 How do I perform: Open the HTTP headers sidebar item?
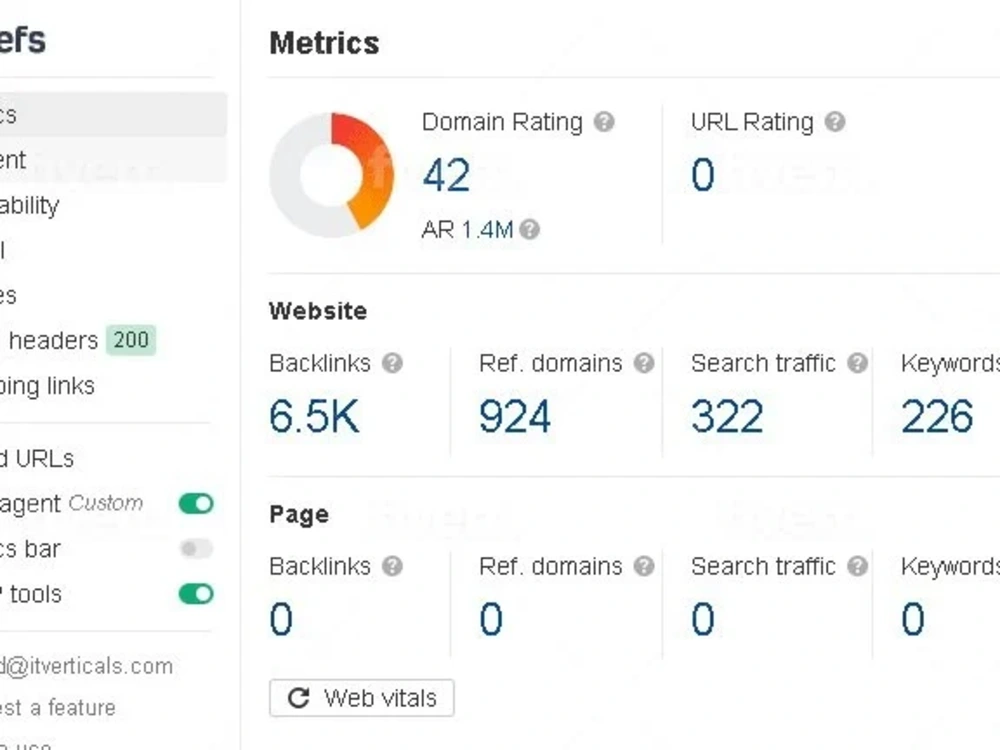[49, 340]
